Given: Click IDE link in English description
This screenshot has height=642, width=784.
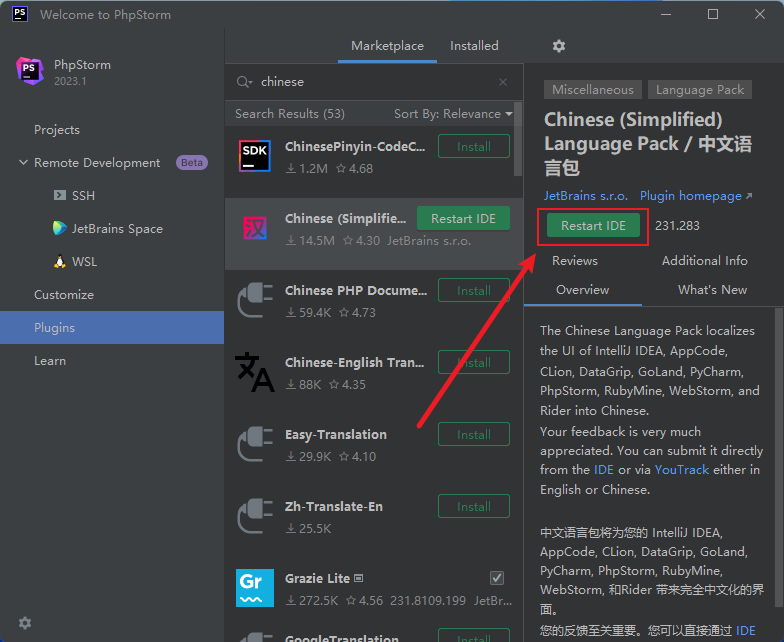Looking at the screenshot, I should (604, 470).
